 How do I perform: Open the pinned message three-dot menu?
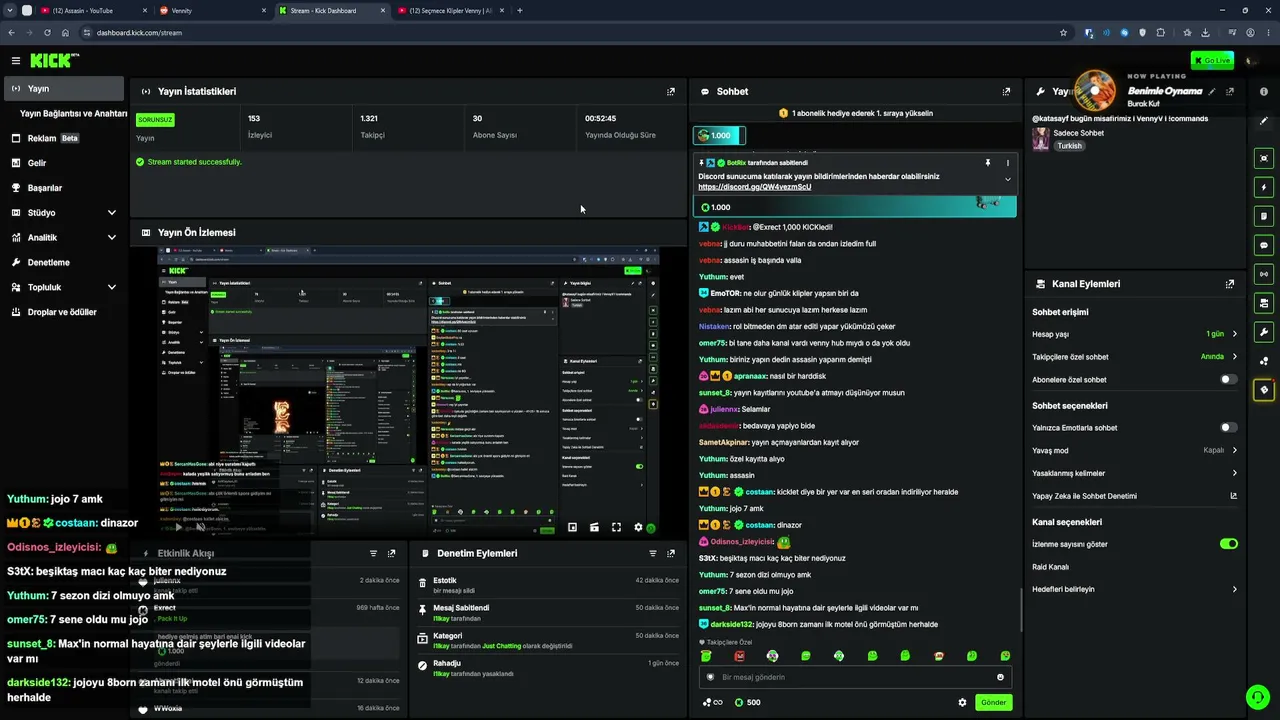click(x=1007, y=163)
